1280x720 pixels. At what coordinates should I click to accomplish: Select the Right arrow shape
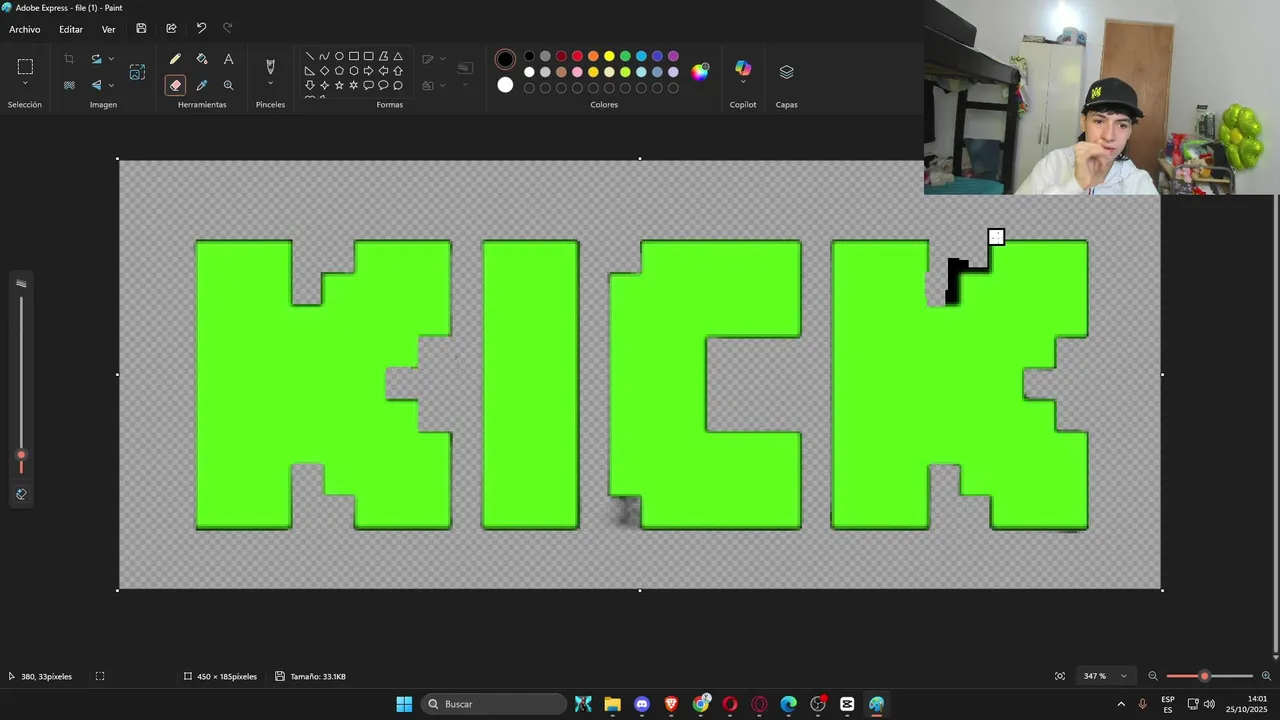point(368,71)
